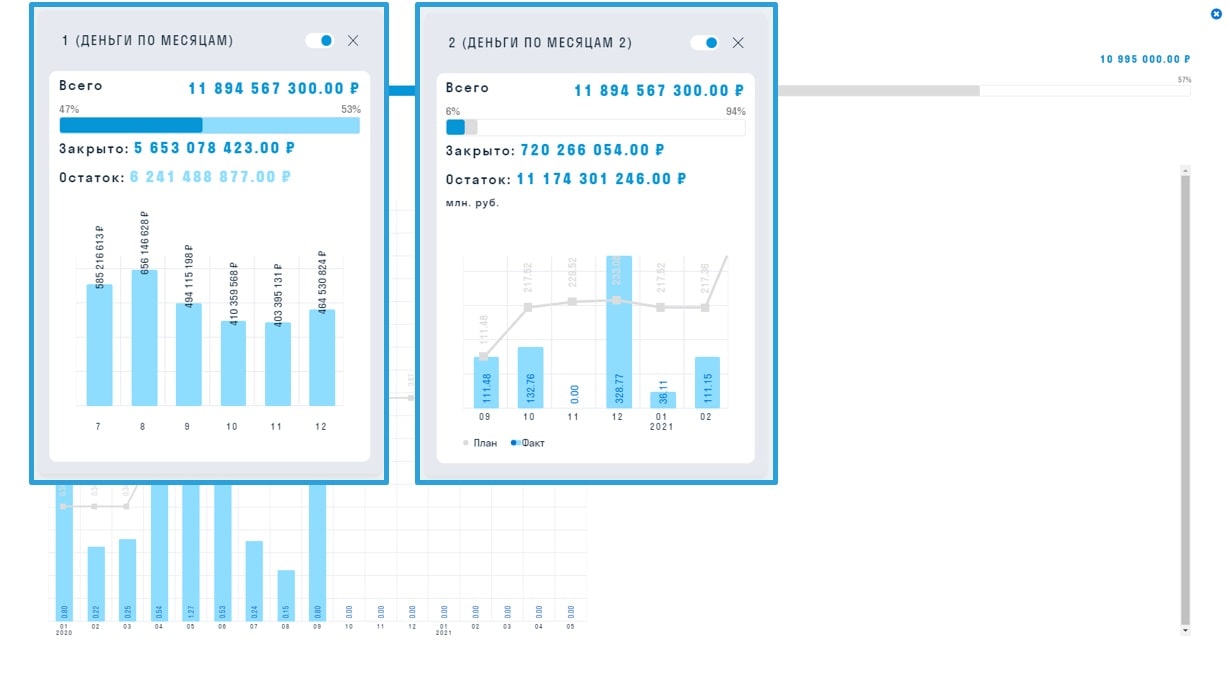1228x685 pixels.
Task: Click the 132.76 fact bar for month 10
Action: tap(531, 377)
